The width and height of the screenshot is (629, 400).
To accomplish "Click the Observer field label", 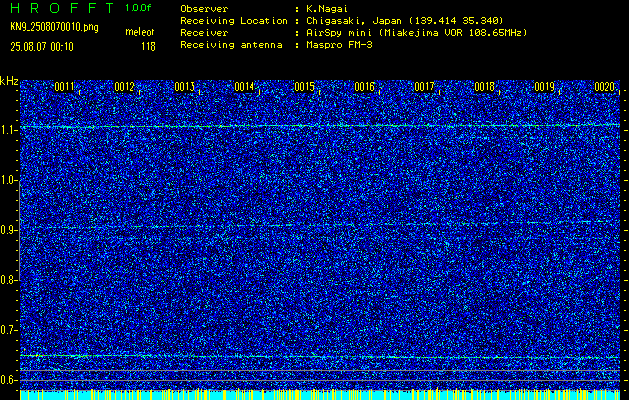I will click(x=204, y=9).
